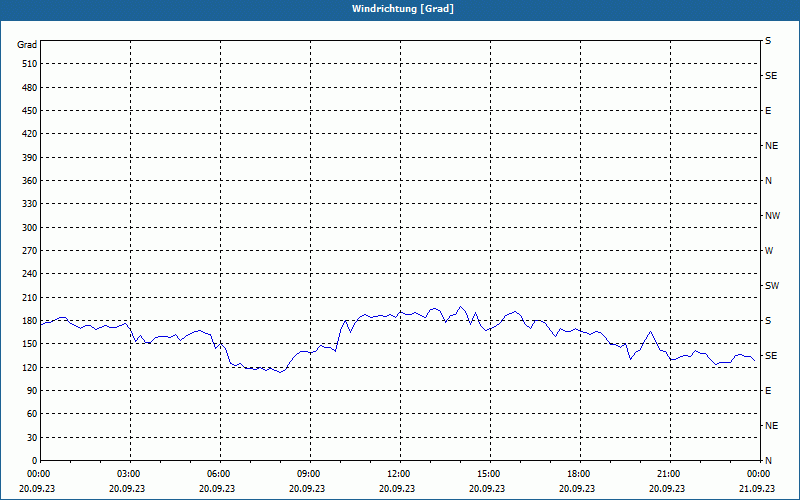Click 'N' compass label on the 0 gridline
This screenshot has width=800, height=500.
coord(769,461)
